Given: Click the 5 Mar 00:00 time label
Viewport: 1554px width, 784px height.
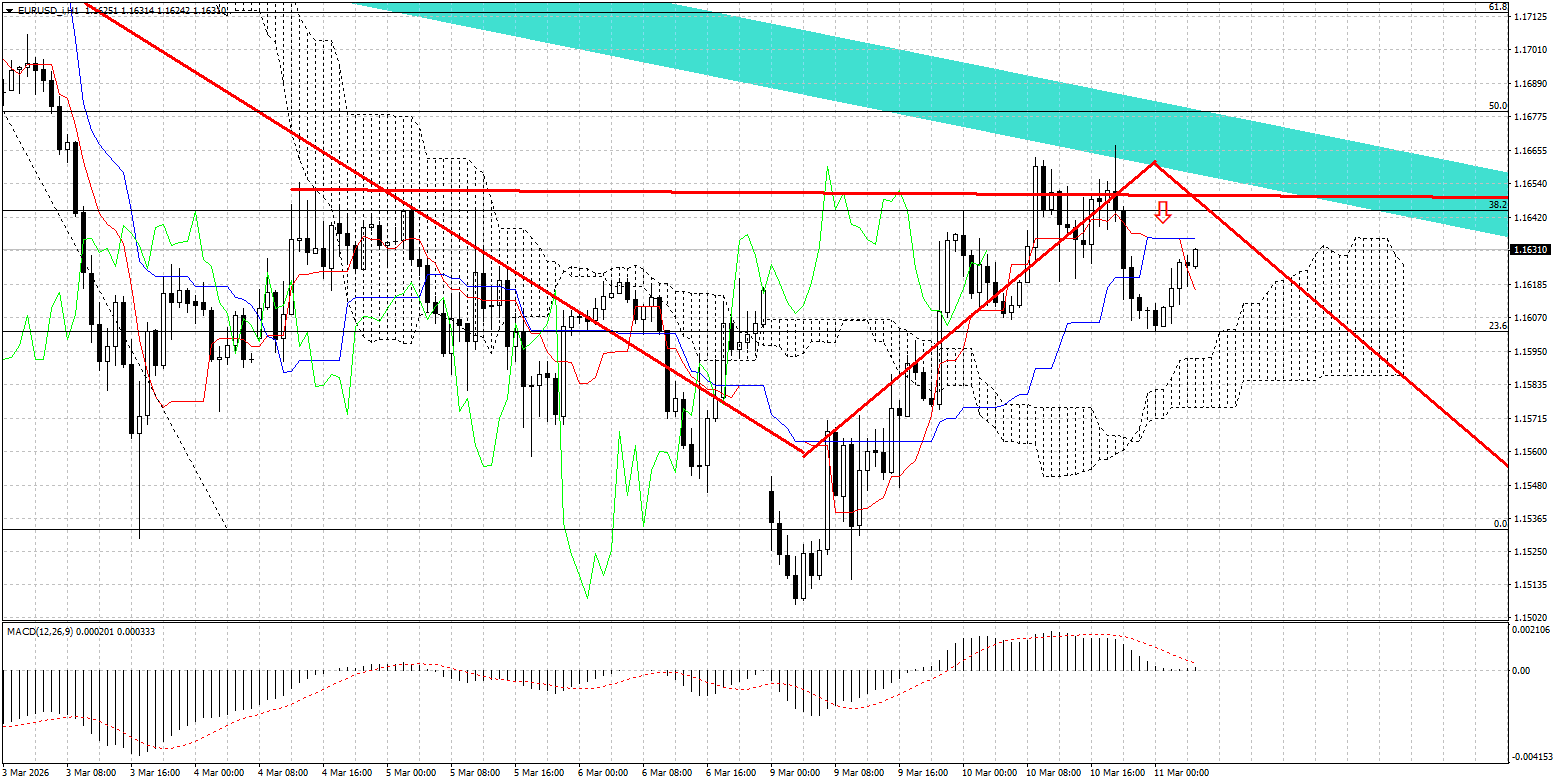Looking at the screenshot, I should click(x=411, y=773).
